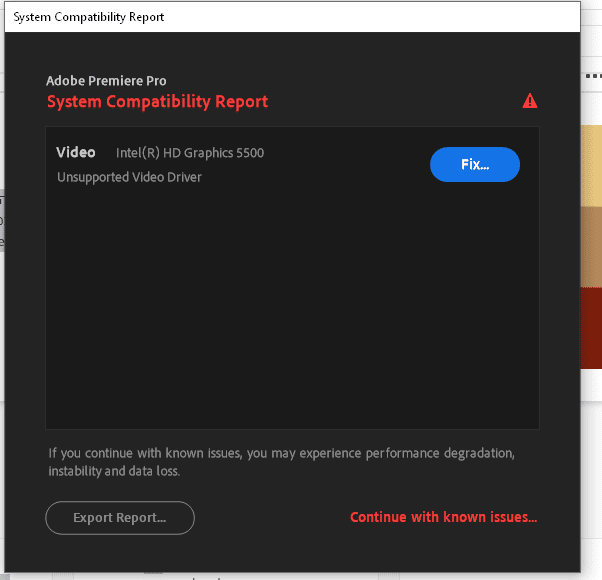Click the Unsupported Video Driver message
Viewport: 602px width, 580px height.
[x=129, y=177]
